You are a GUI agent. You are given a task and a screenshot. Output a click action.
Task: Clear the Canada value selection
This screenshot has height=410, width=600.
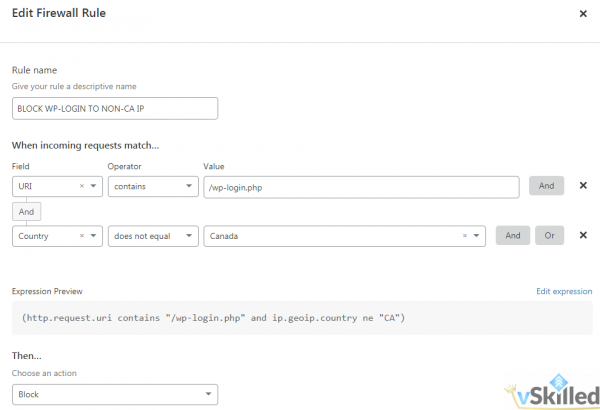pyautogui.click(x=465, y=236)
